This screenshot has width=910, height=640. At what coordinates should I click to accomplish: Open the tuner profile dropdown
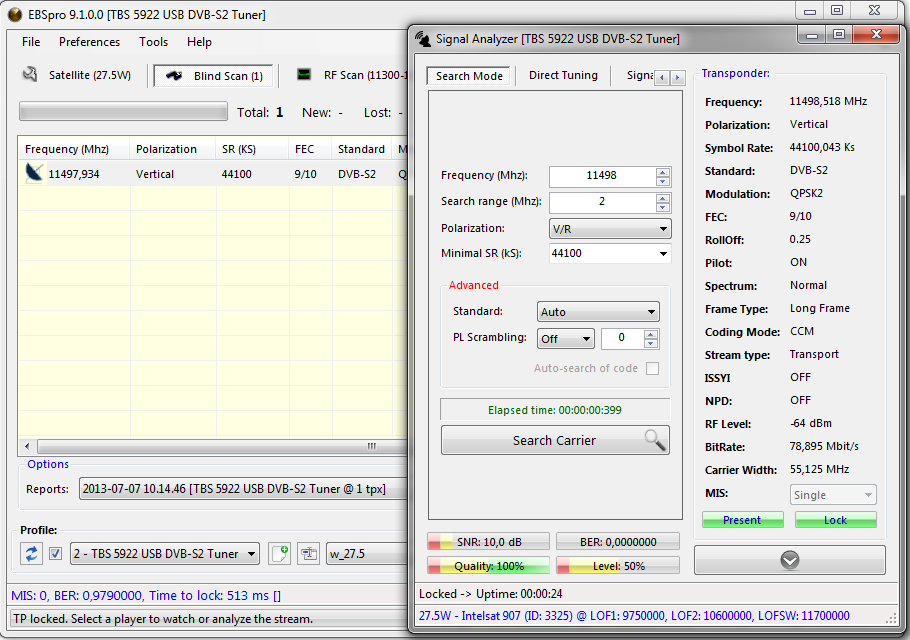tap(165, 554)
